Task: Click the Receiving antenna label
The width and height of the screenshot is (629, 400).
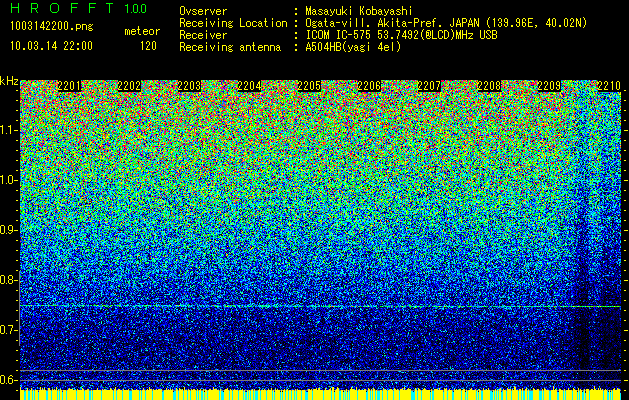Action: [x=230, y=47]
